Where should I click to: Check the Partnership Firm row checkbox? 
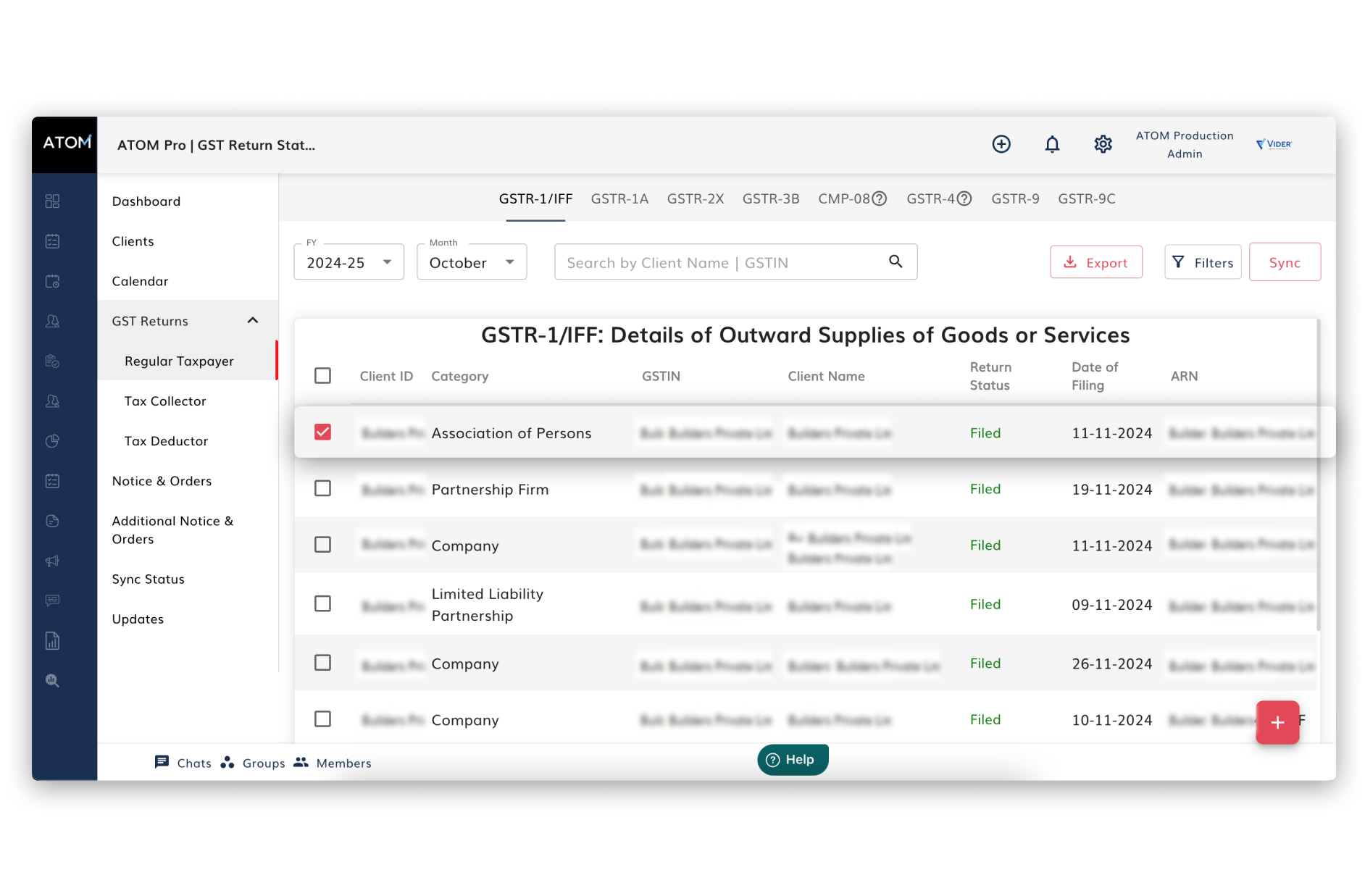pos(322,488)
